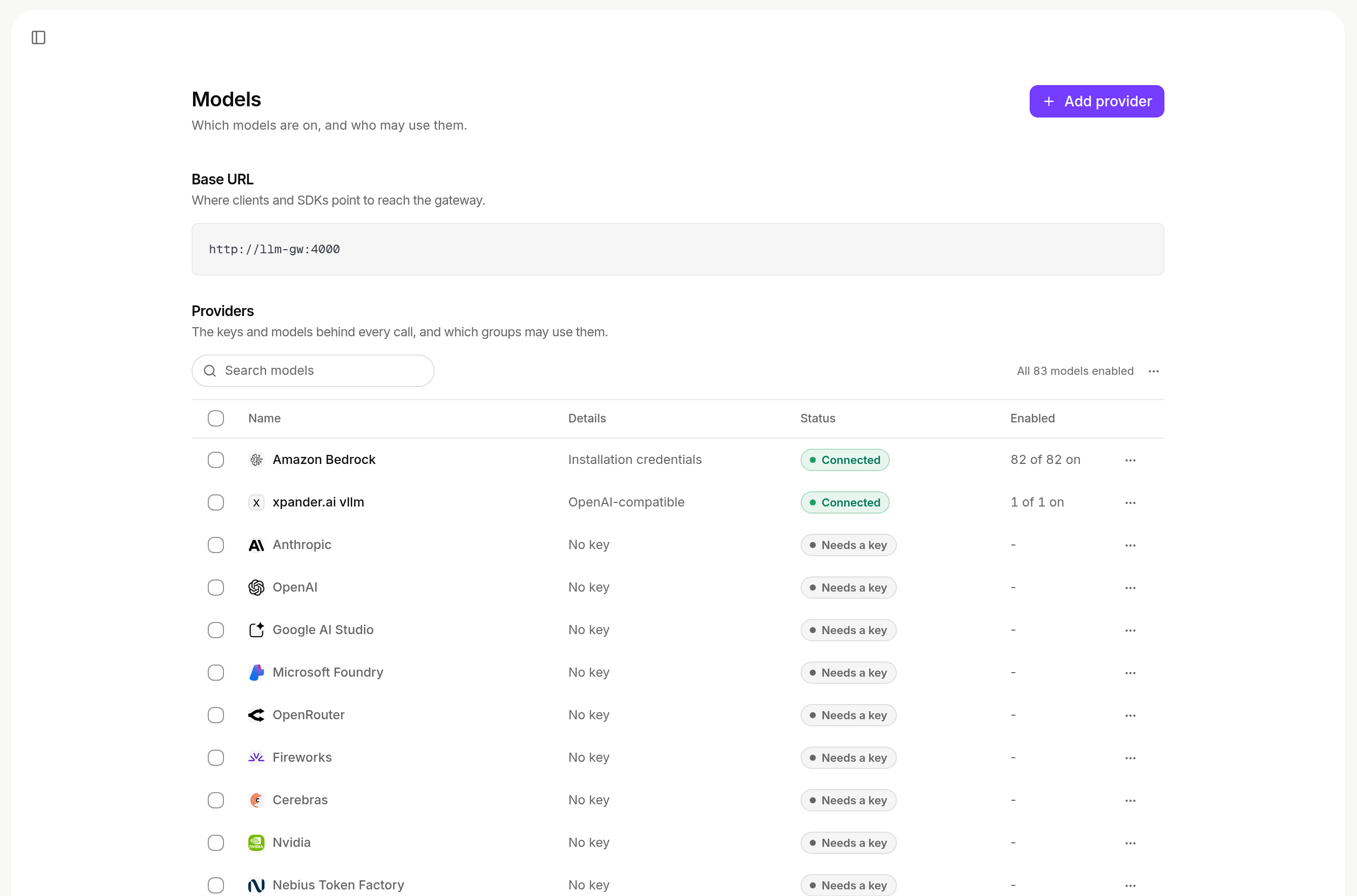The width and height of the screenshot is (1357, 896).
Task: Click the OpenAI logo icon
Action: [x=256, y=588]
